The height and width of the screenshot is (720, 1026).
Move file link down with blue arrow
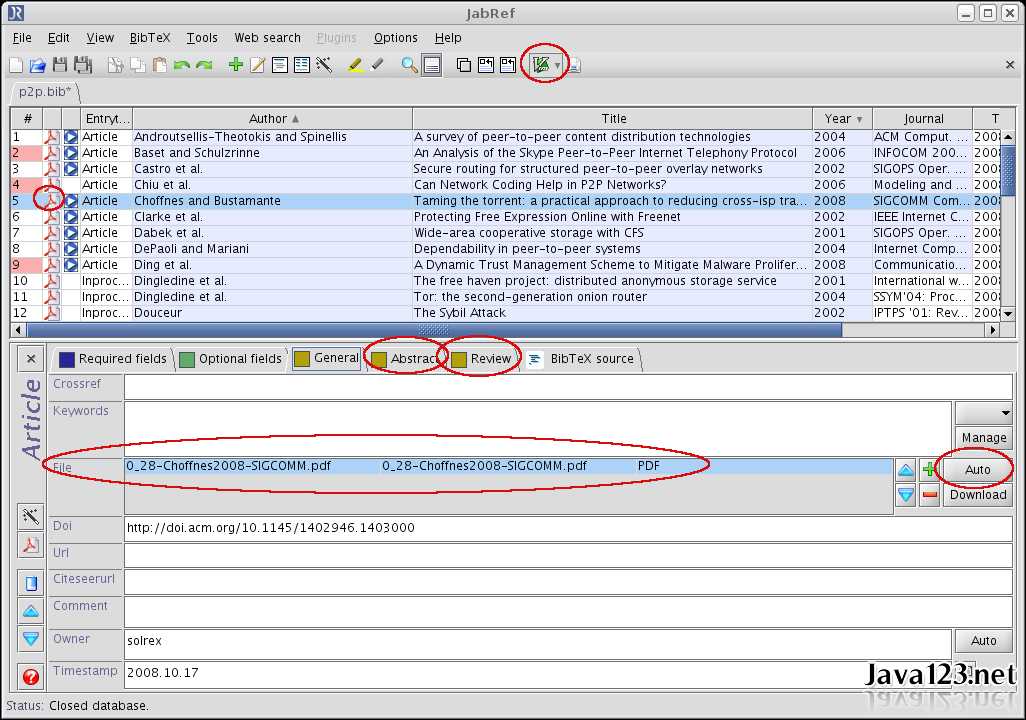(x=906, y=495)
